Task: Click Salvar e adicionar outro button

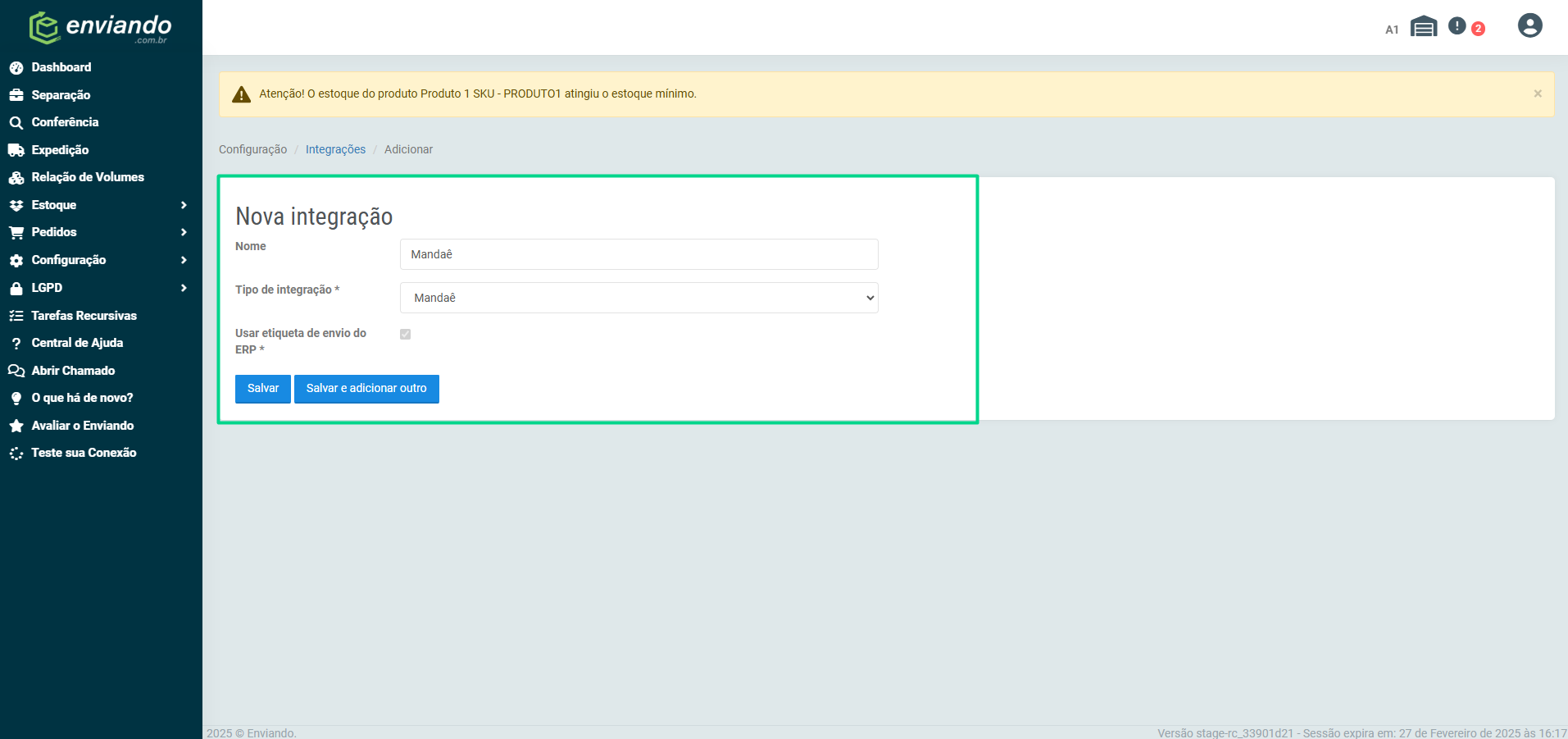Action: tap(366, 389)
